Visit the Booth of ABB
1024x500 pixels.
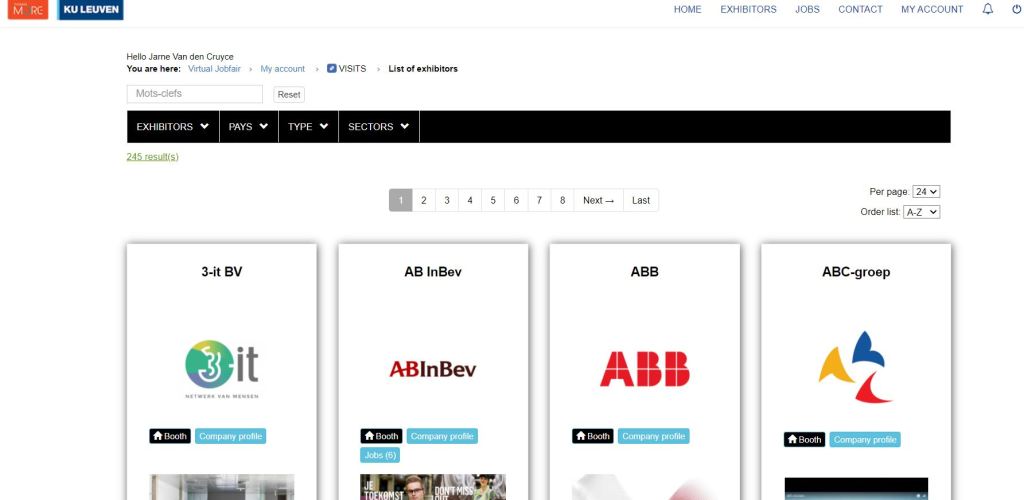[x=593, y=436]
